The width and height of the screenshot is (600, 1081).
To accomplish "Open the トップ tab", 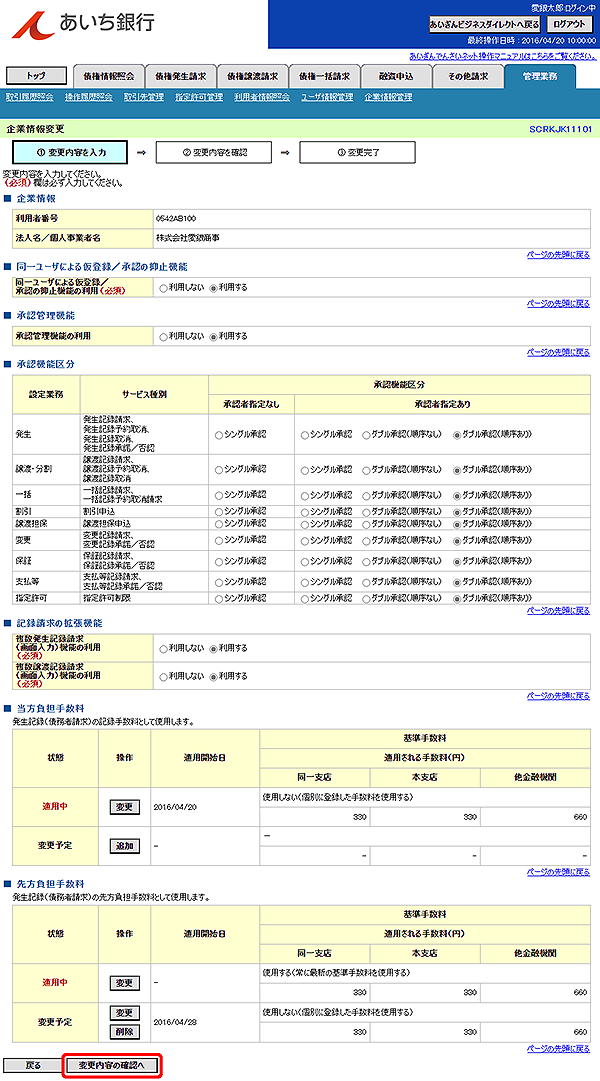I will [x=36, y=76].
